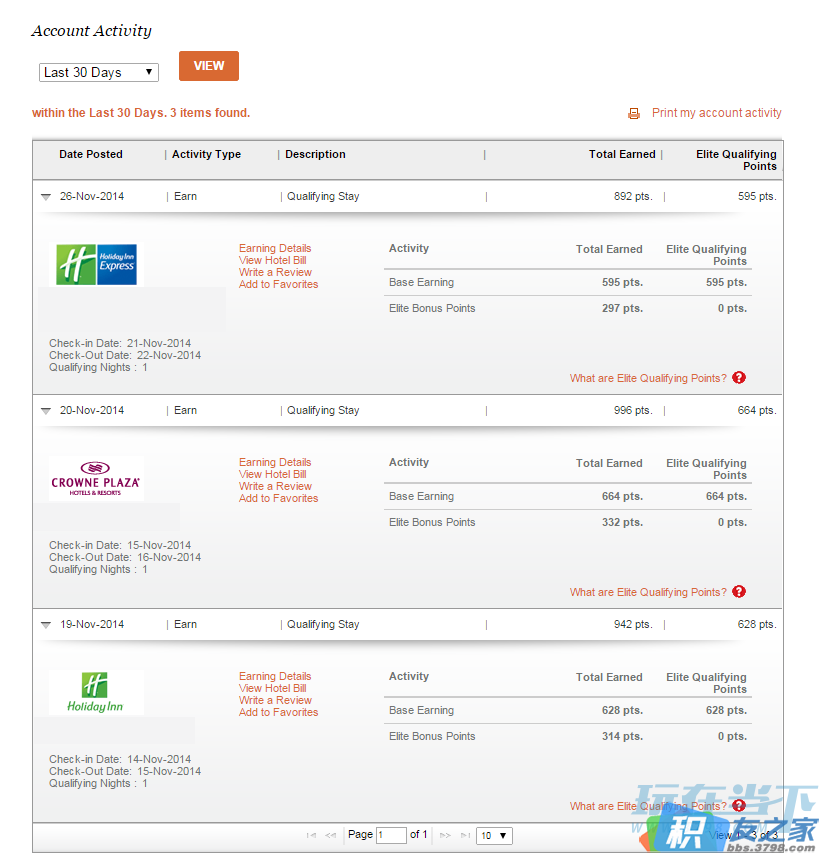Add Holiday Inn Express to Favorites

[278, 284]
